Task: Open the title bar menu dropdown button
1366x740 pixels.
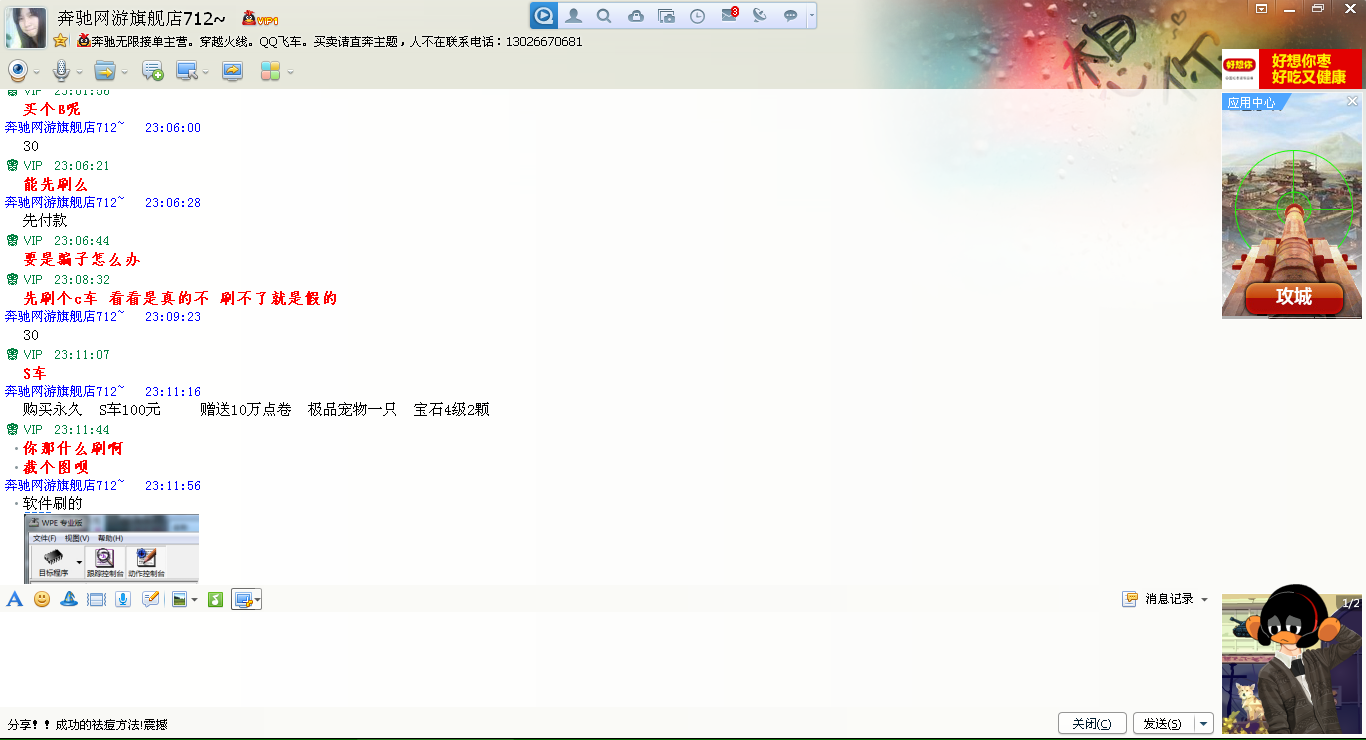Action: (1262, 8)
